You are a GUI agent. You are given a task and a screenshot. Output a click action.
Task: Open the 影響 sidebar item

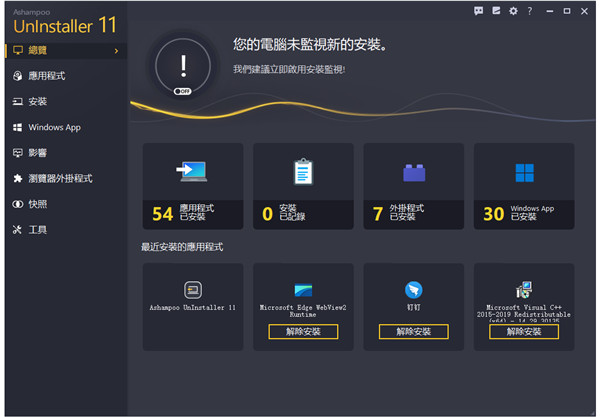(x=66, y=153)
